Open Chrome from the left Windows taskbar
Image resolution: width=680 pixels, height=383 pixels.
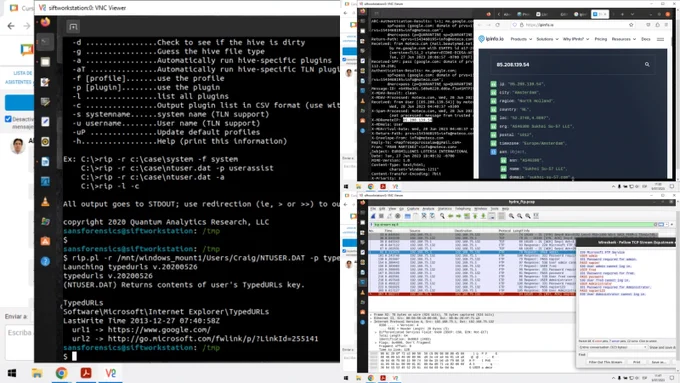61,373
